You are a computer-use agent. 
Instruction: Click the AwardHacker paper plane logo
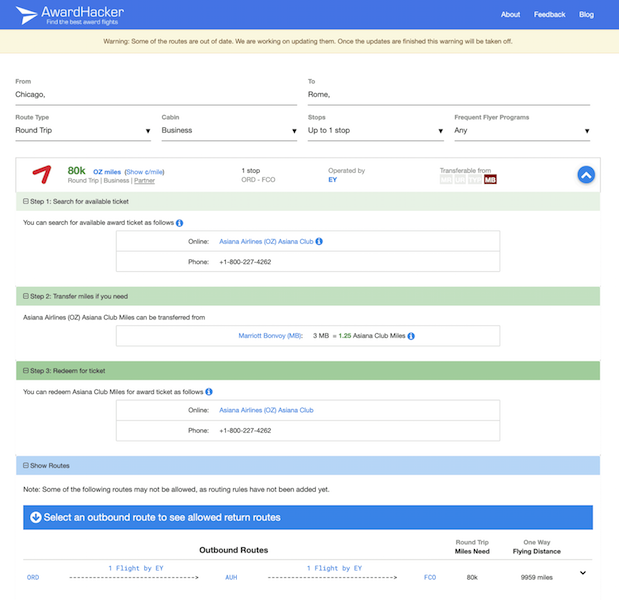coord(26,15)
